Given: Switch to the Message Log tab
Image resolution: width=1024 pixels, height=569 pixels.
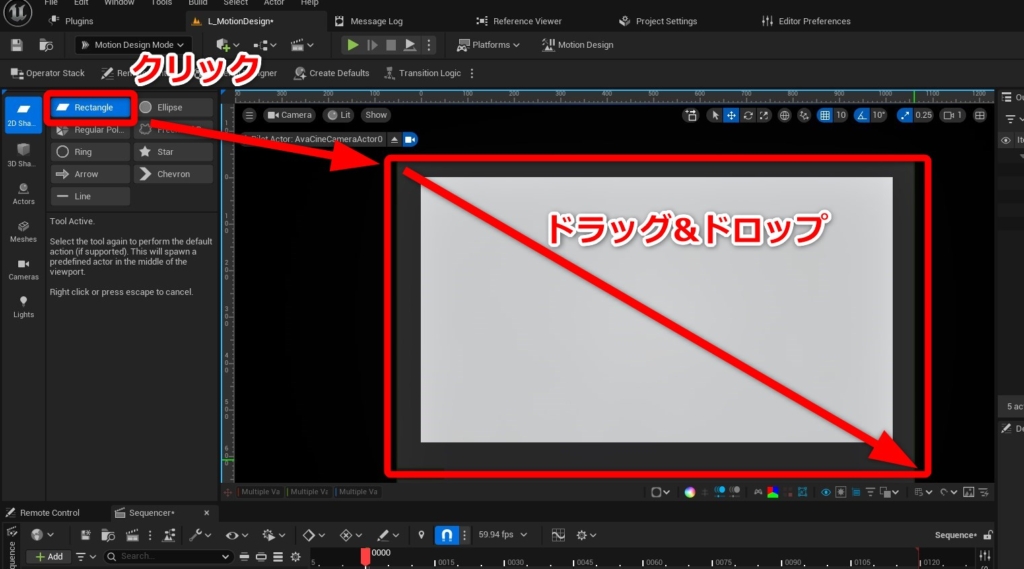Looking at the screenshot, I should pos(369,21).
